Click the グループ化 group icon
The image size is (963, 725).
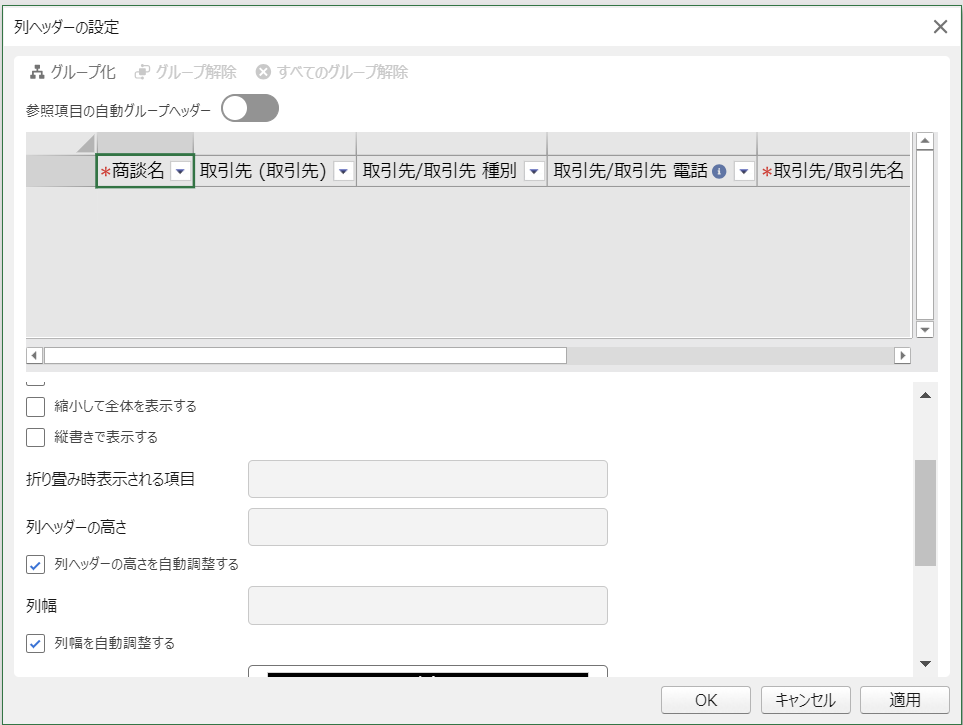click(x=37, y=72)
